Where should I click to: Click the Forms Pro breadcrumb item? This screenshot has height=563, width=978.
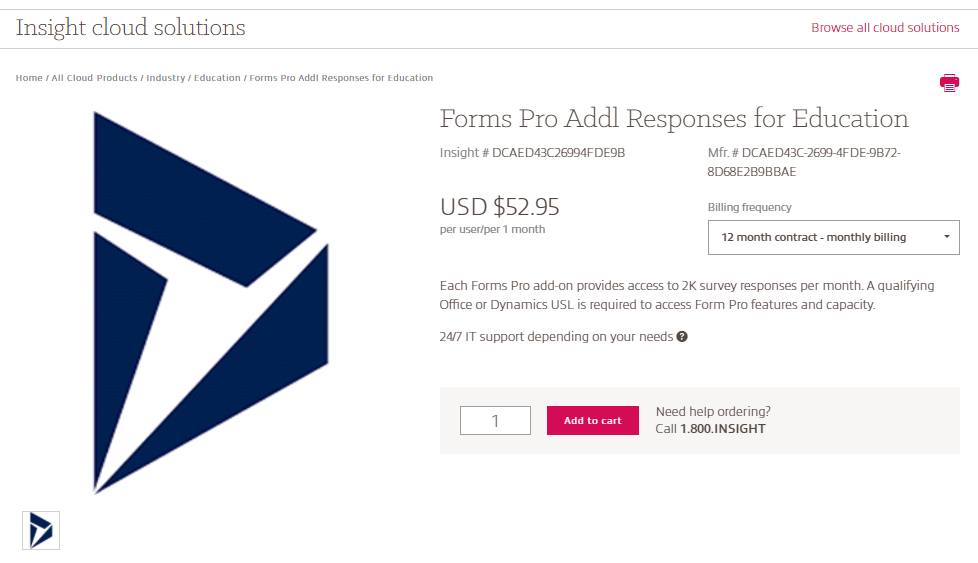click(341, 78)
